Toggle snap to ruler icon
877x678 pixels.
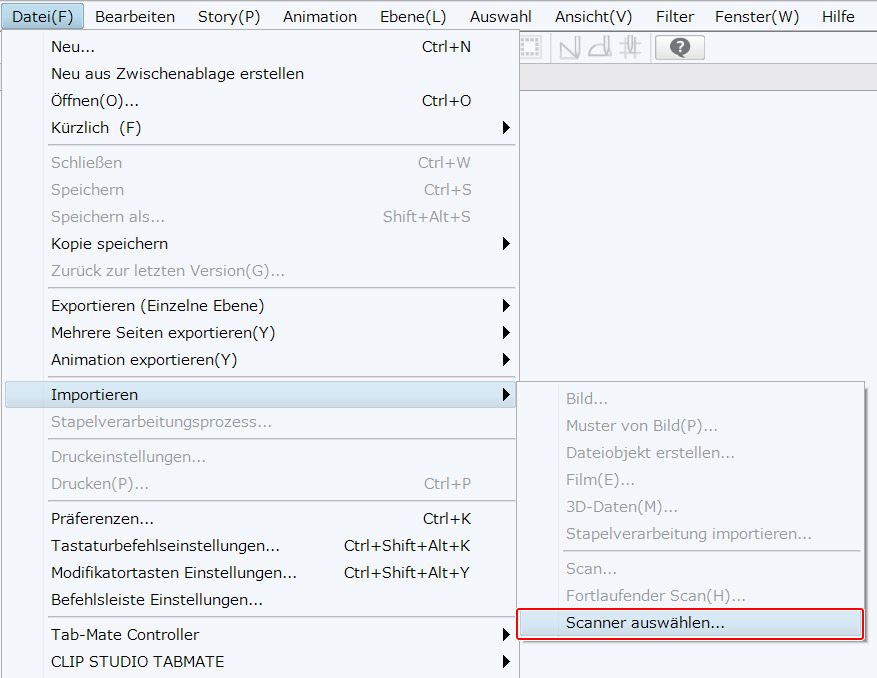(570, 48)
